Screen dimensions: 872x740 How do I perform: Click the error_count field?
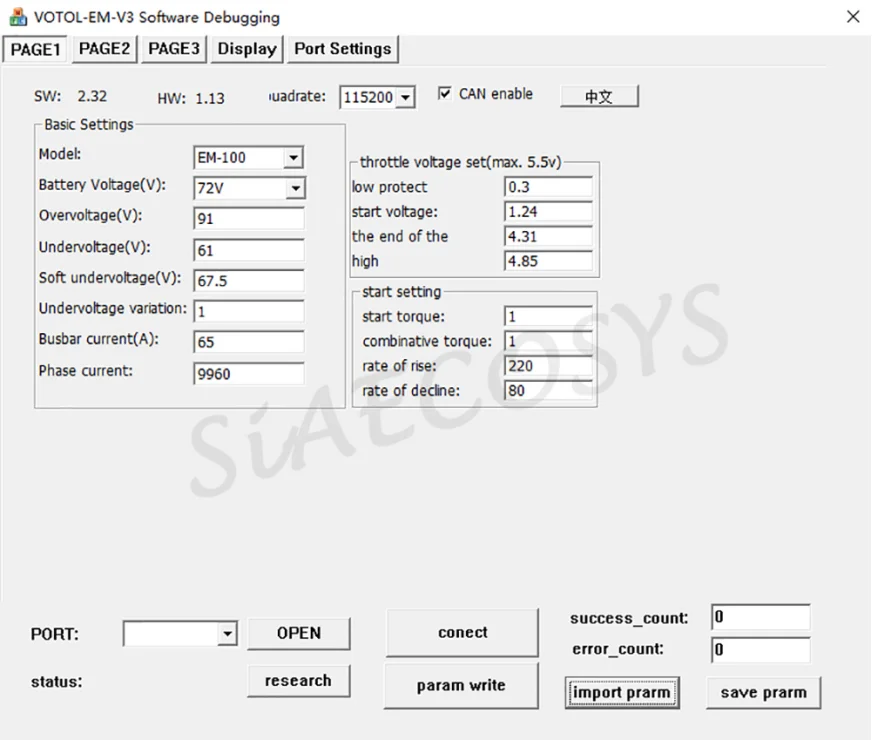[x=761, y=650]
